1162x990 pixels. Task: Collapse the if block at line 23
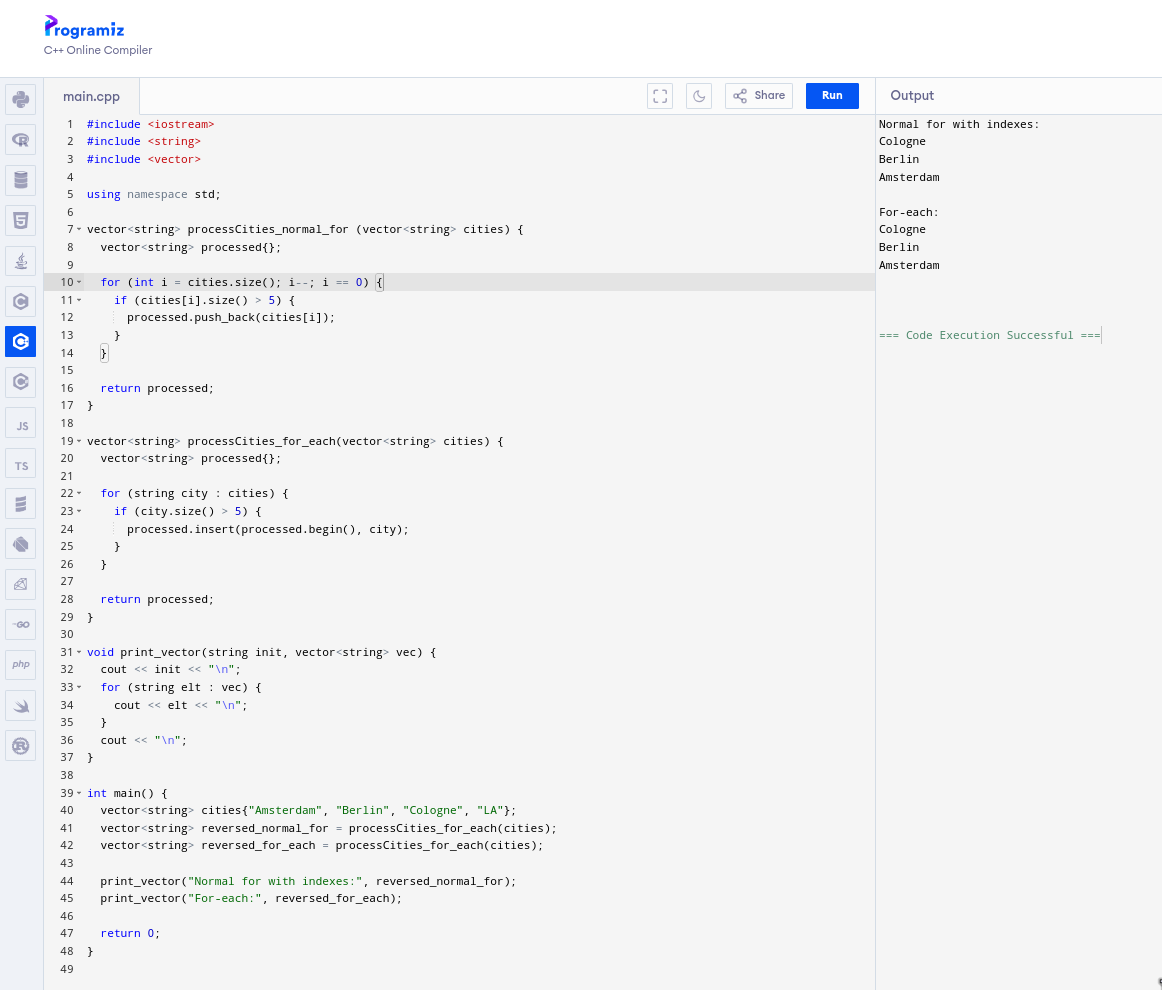79,511
